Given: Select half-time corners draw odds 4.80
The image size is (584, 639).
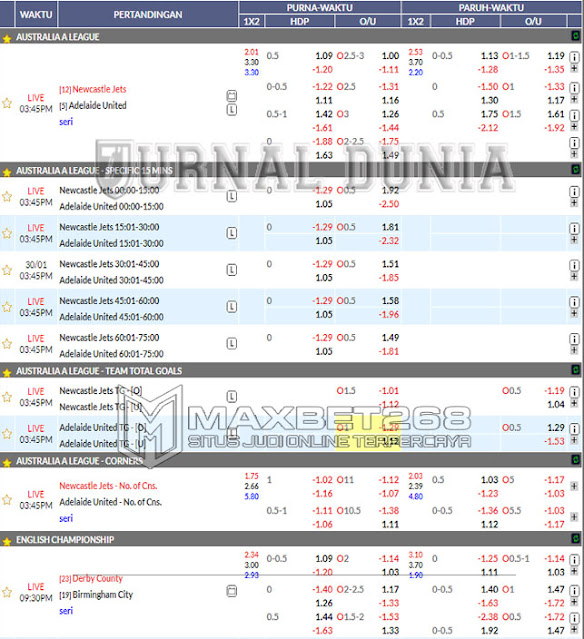Looking at the screenshot, I should point(416,496).
